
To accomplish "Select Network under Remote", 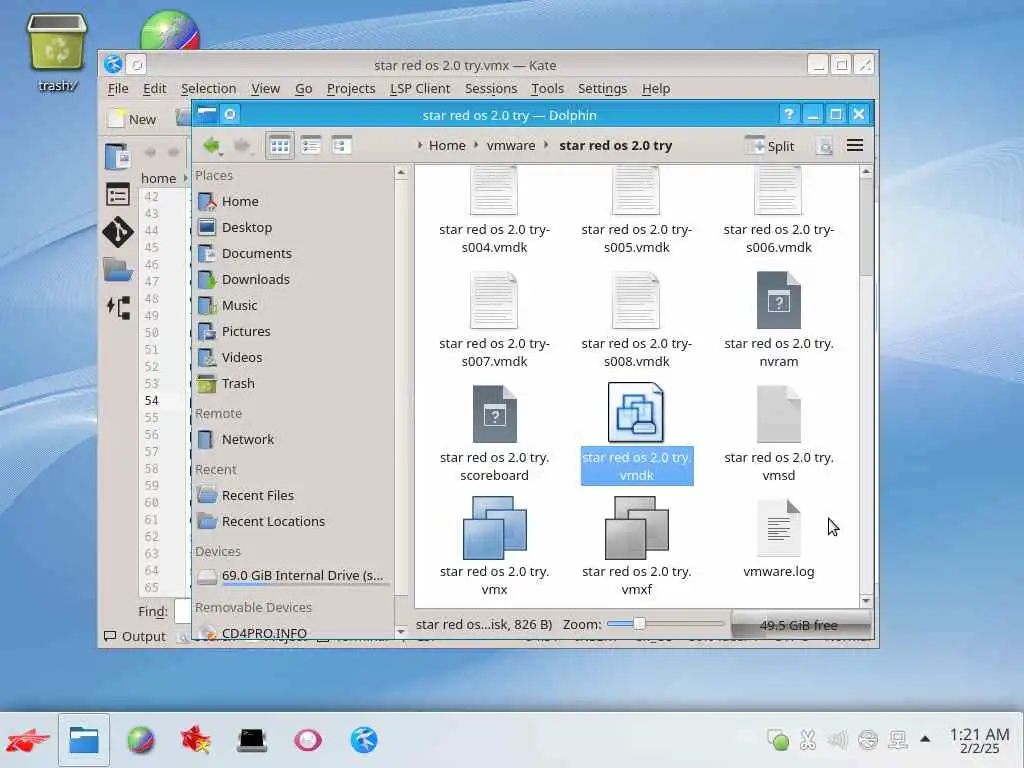I will click(294, 440).
